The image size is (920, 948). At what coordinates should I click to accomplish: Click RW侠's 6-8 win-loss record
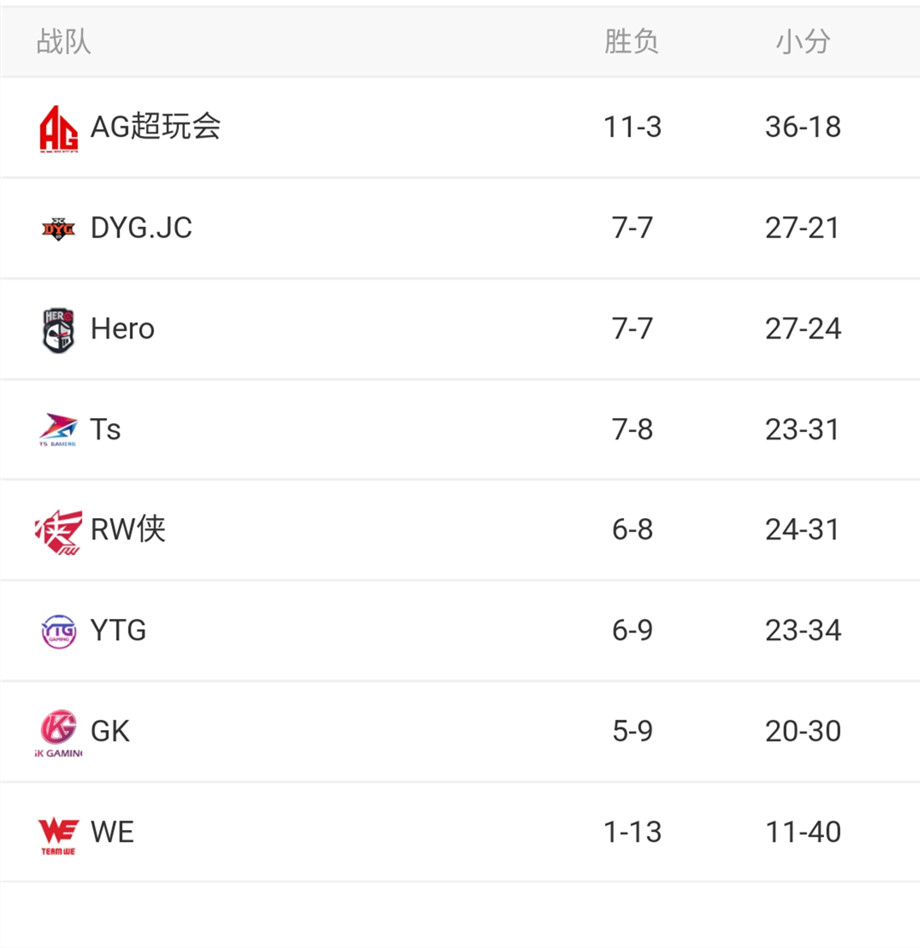tap(632, 530)
